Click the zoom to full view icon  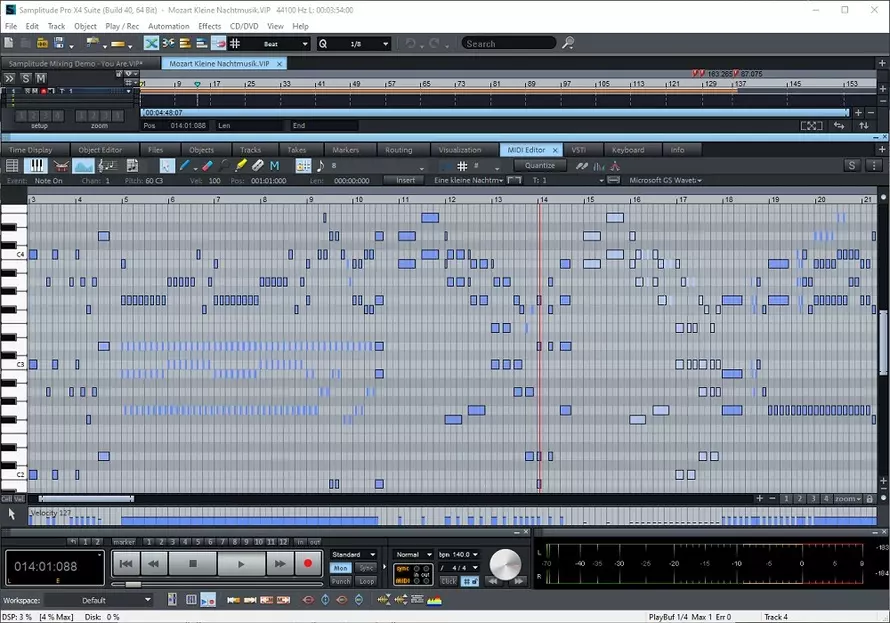pyautogui.click(x=812, y=125)
